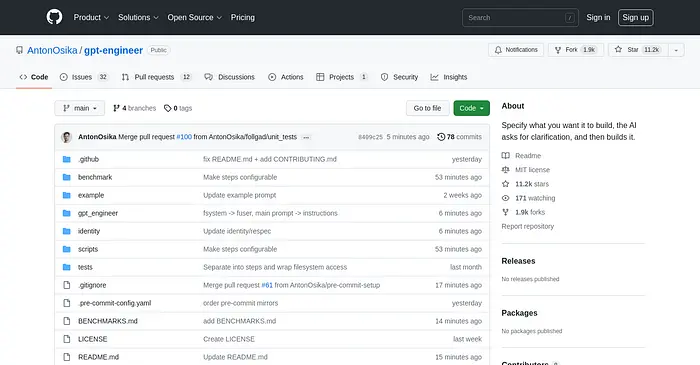Focus the Search input field
The image size is (700, 365).
coord(520,18)
